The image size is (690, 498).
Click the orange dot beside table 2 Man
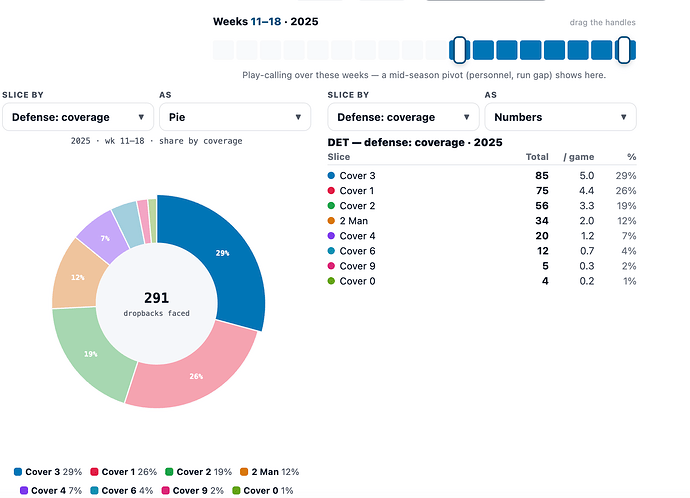pos(331,220)
